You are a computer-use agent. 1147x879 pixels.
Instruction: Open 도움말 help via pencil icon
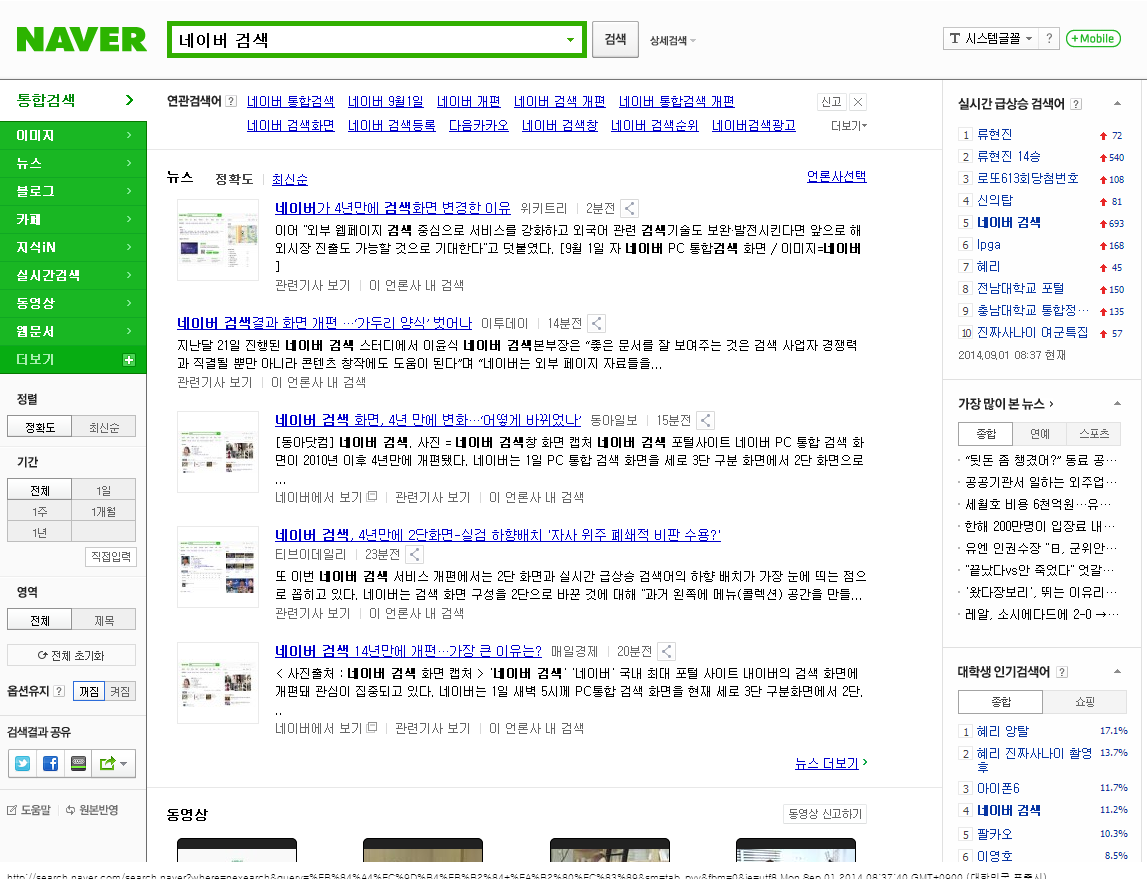12,809
